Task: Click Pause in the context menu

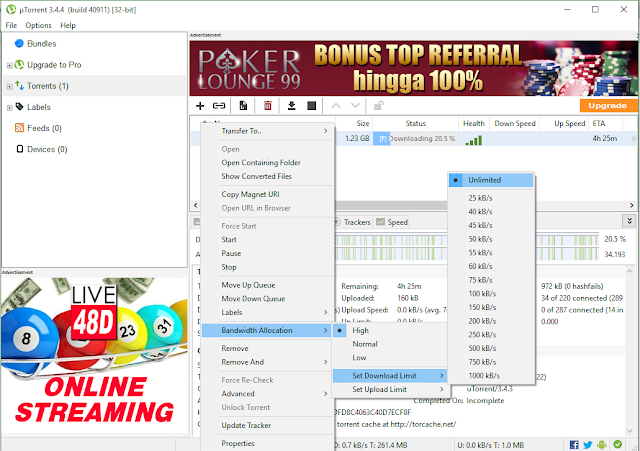Action: point(268,253)
